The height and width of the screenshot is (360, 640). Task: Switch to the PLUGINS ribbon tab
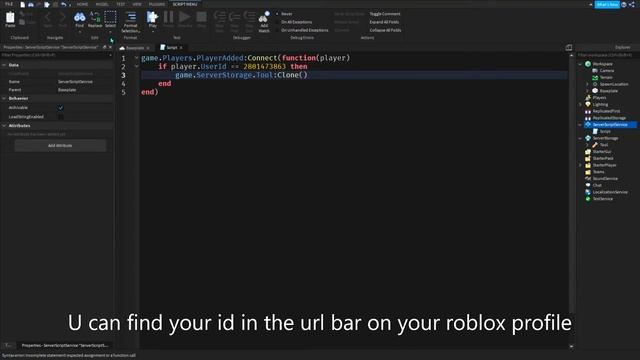[157, 4]
